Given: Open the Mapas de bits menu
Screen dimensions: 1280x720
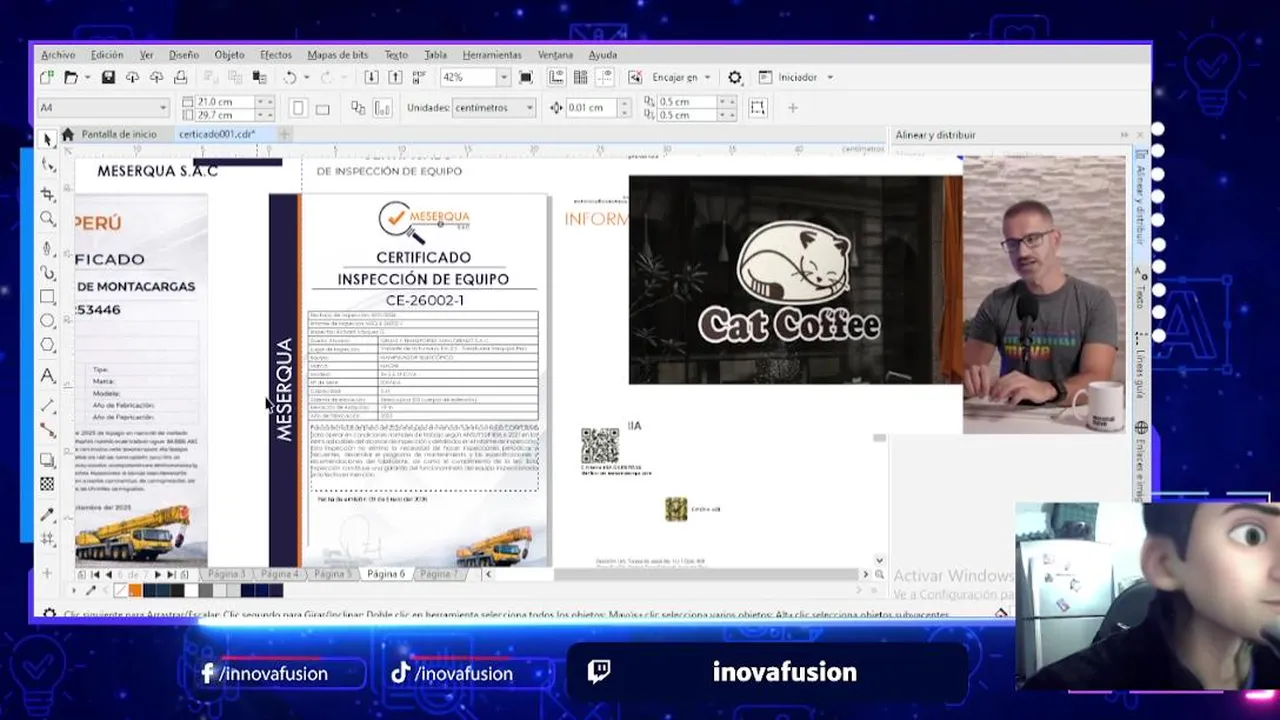Looking at the screenshot, I should (x=337, y=55).
